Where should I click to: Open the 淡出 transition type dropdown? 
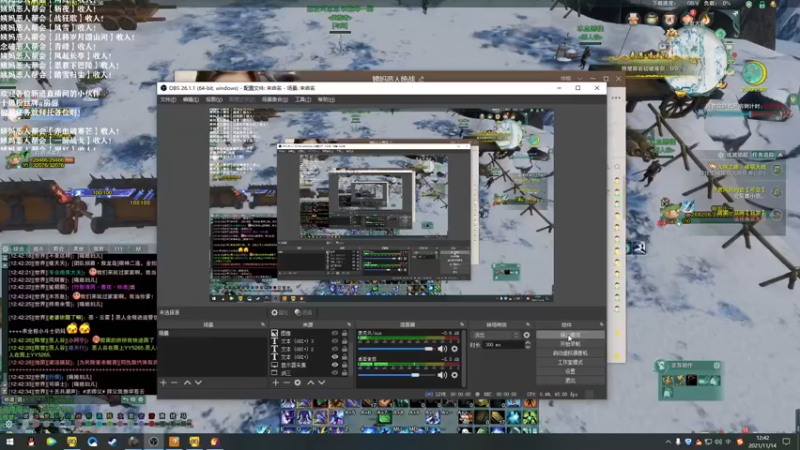[x=496, y=335]
